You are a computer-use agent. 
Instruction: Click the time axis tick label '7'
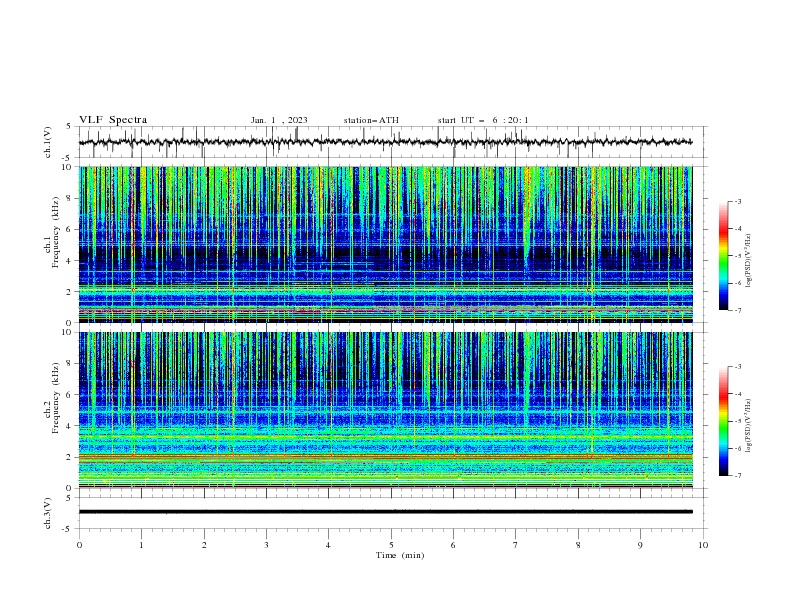[x=515, y=545]
